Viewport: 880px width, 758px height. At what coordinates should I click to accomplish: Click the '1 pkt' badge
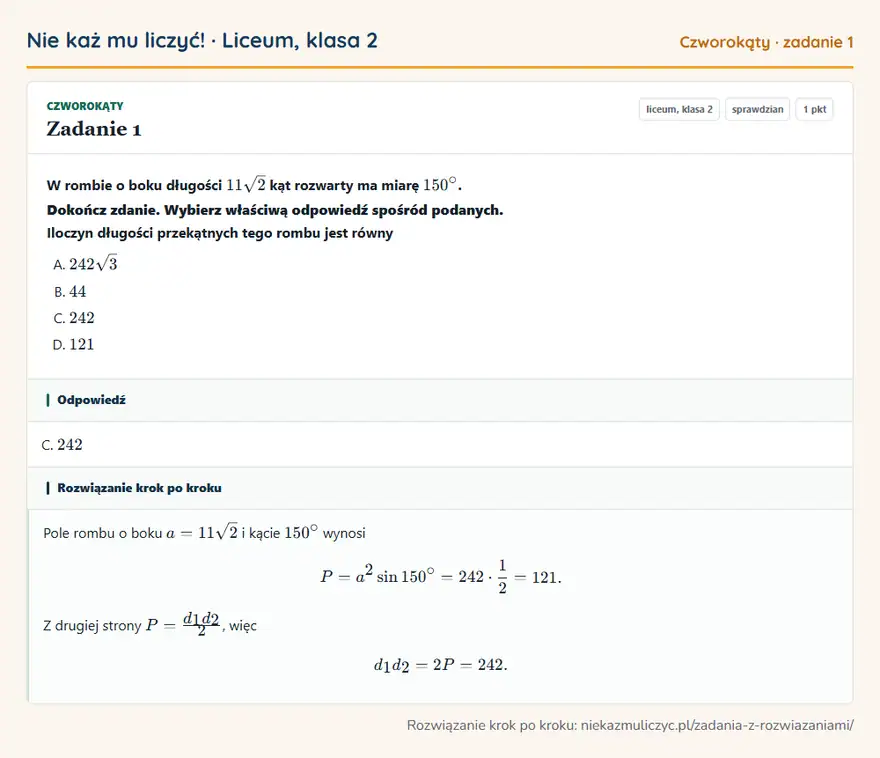tap(814, 109)
